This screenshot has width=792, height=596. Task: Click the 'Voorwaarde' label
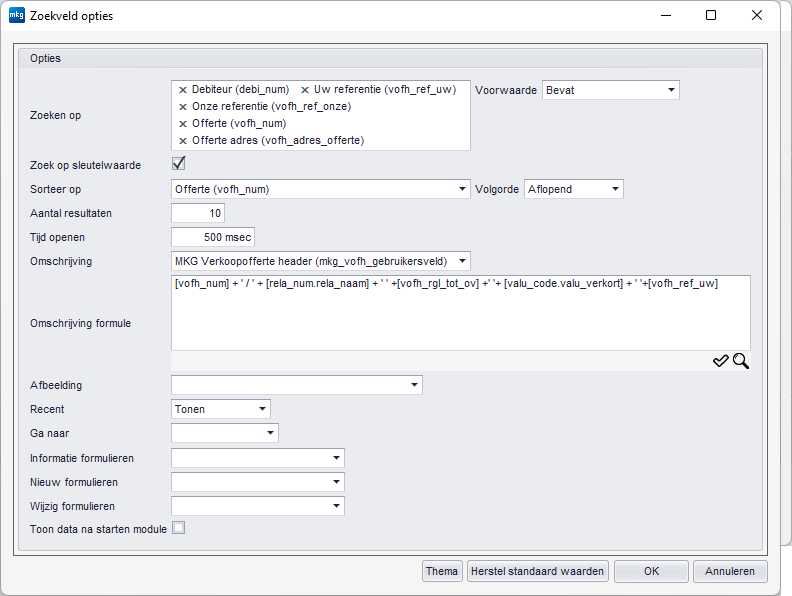click(506, 90)
